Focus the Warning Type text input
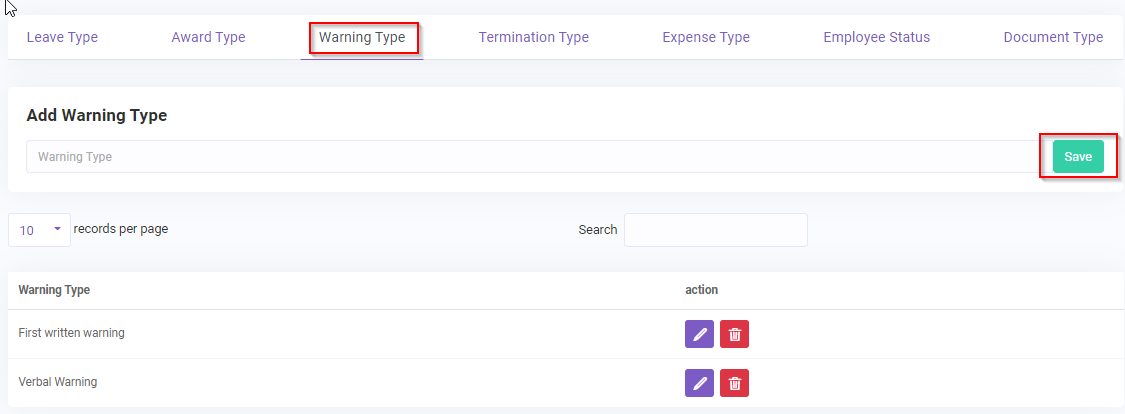Viewport: 1125px width, 414px height. point(530,157)
